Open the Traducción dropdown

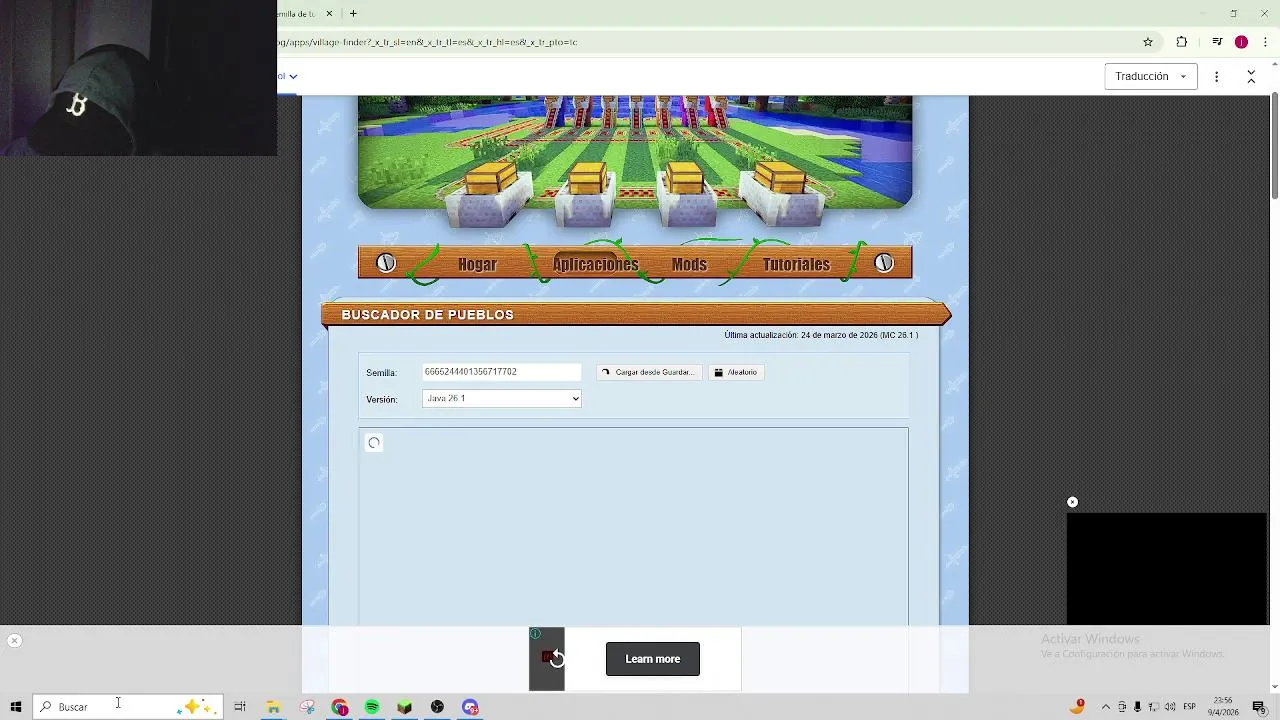pos(1151,76)
